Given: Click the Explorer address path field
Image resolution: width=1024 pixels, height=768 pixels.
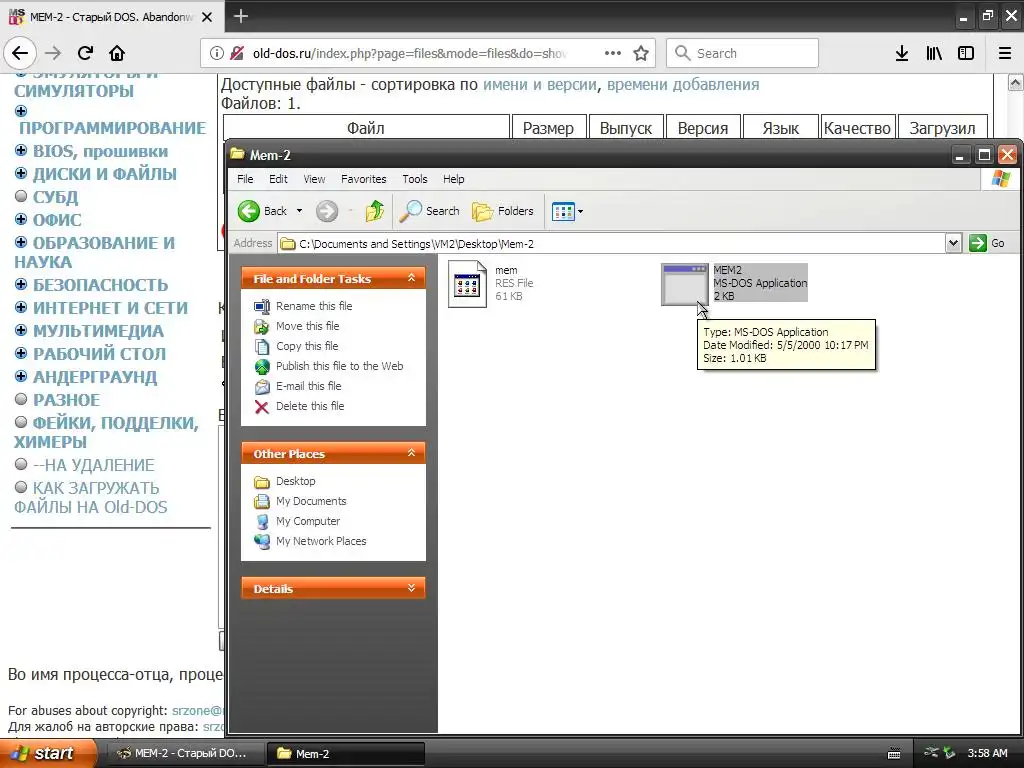Looking at the screenshot, I should 612,244.
